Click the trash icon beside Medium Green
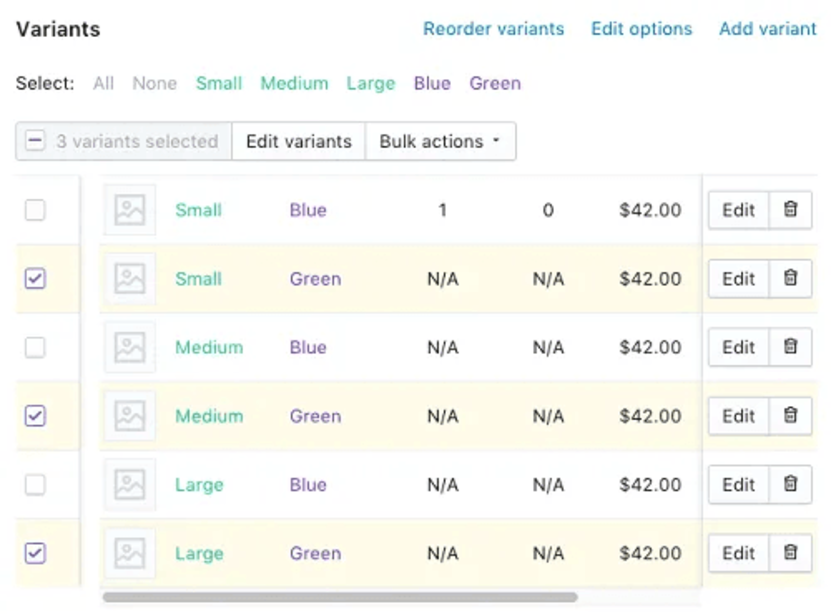The height and width of the screenshot is (614, 831). (x=789, y=416)
